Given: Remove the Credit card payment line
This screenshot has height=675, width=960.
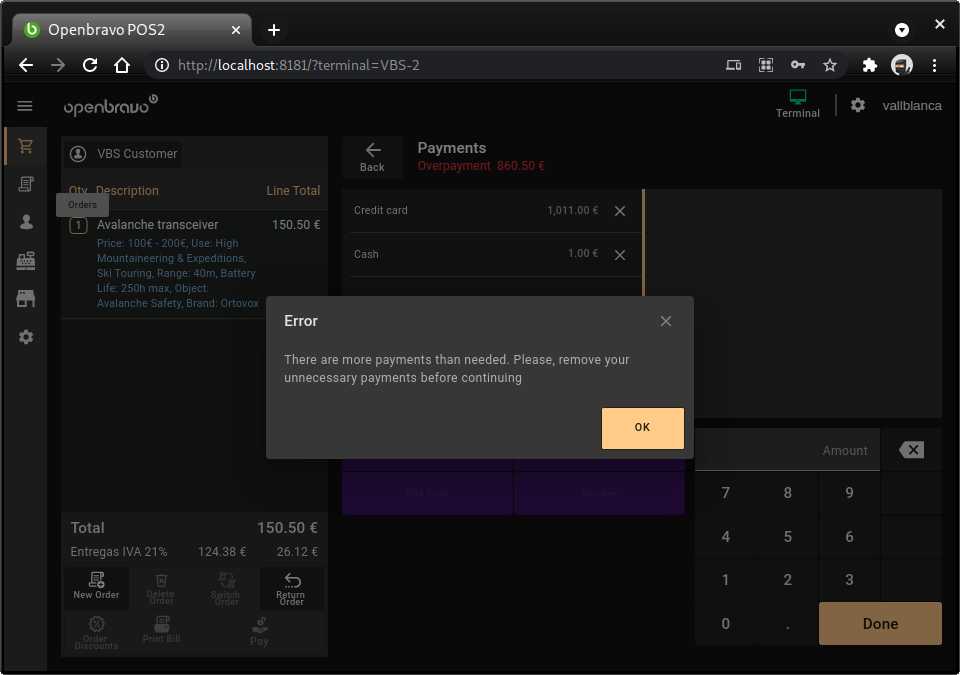Looking at the screenshot, I should point(620,211).
